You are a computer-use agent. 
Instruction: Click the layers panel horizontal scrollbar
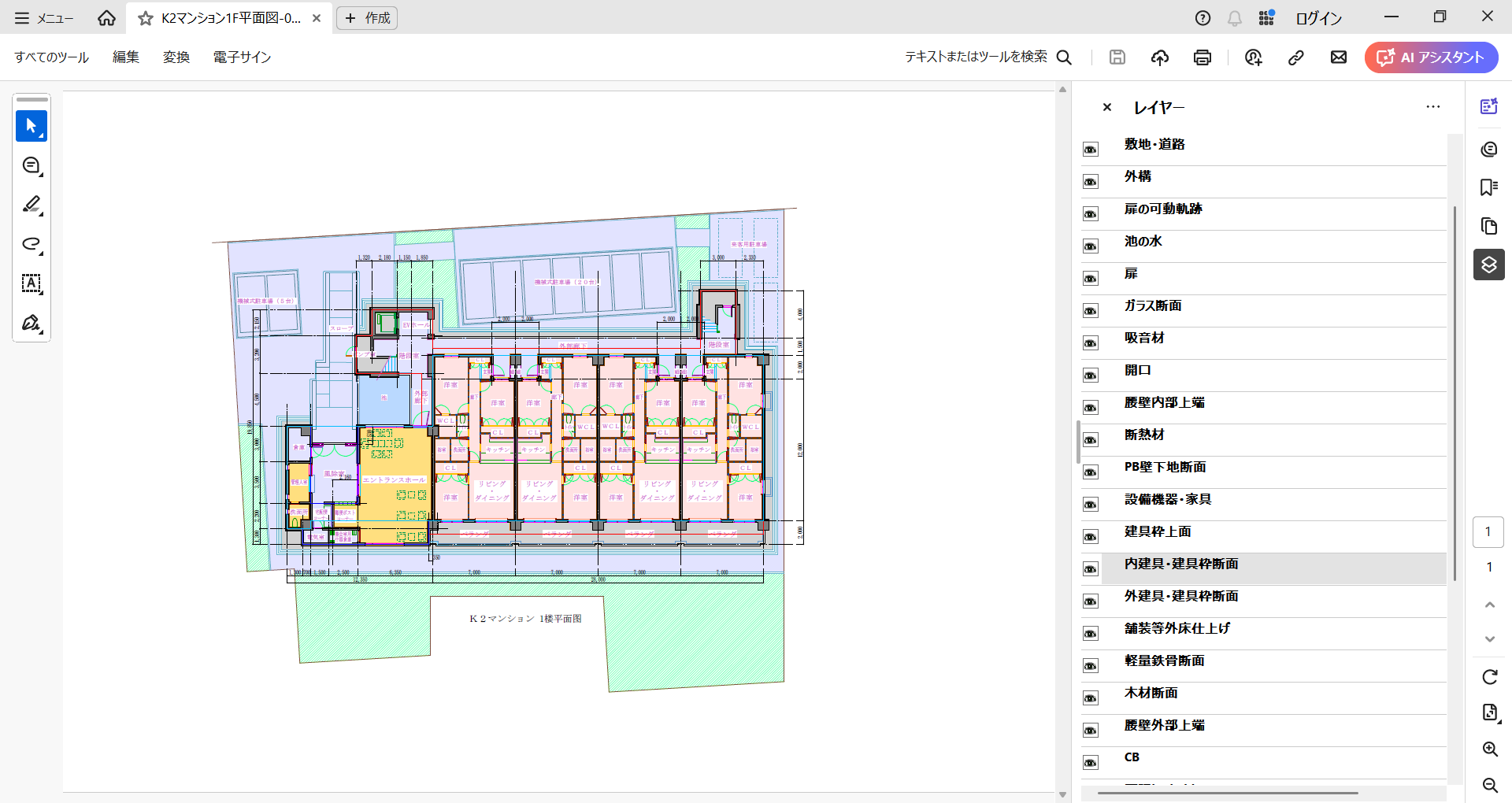coord(1227,793)
